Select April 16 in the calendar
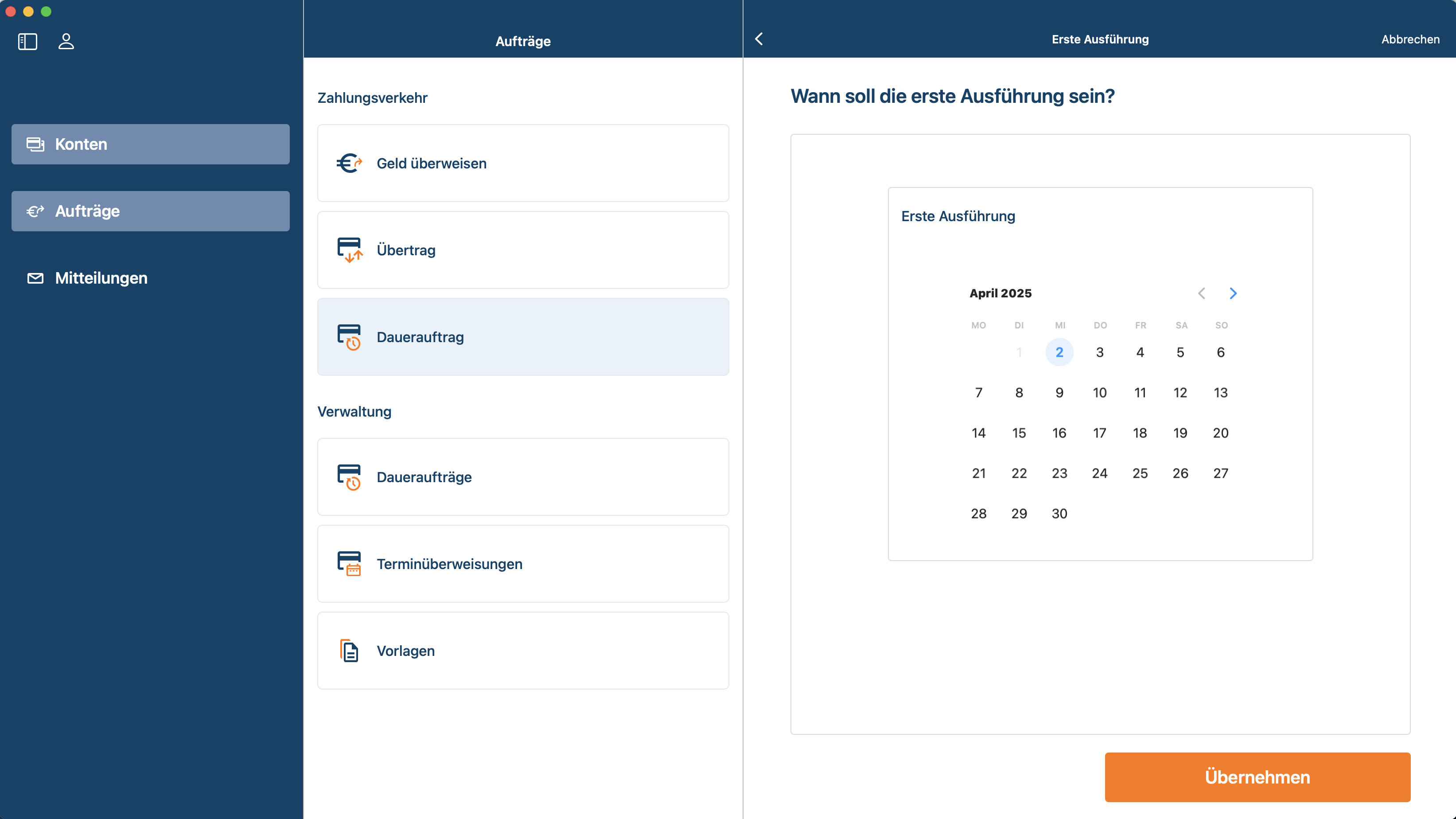 click(1059, 433)
